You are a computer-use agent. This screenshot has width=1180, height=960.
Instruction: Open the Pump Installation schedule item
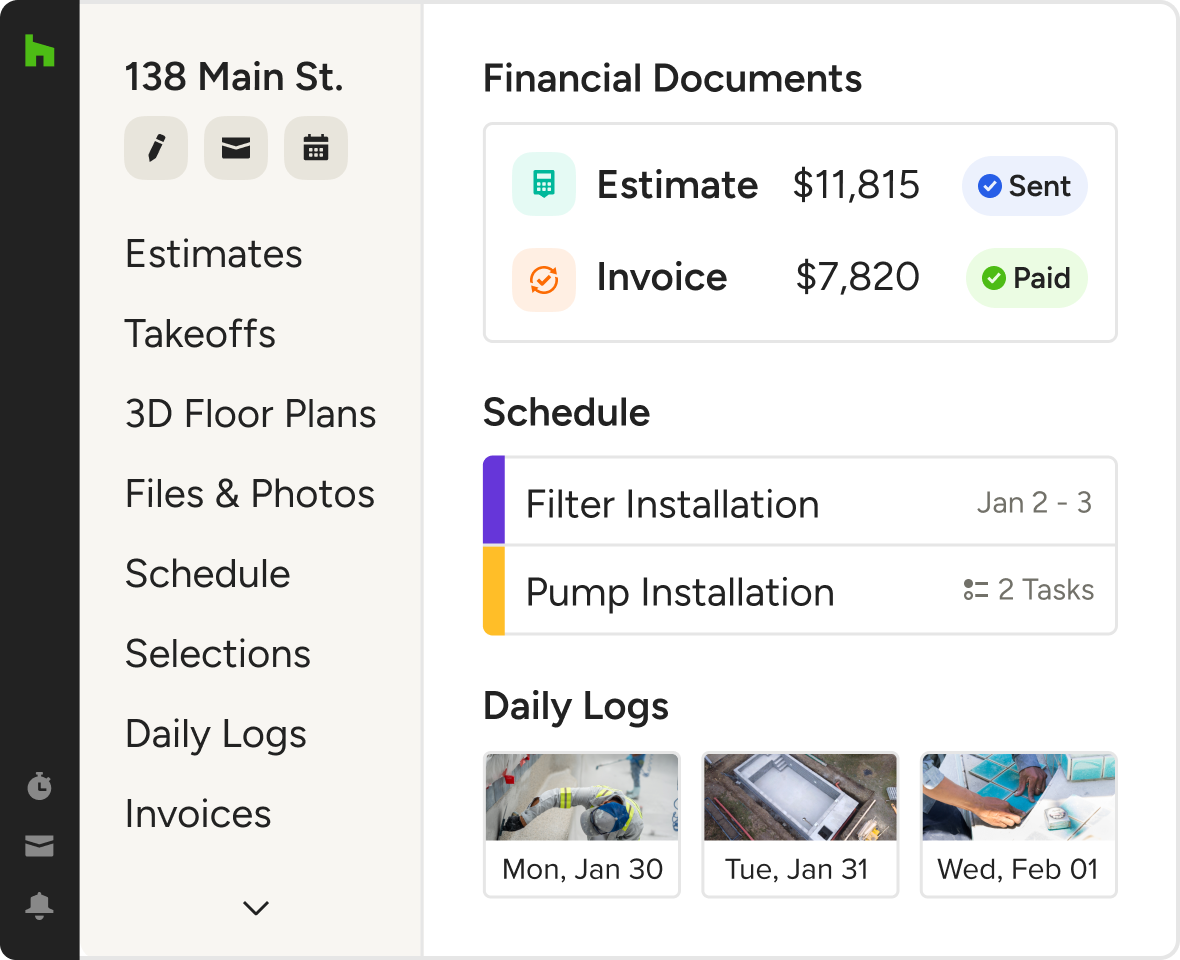680,592
